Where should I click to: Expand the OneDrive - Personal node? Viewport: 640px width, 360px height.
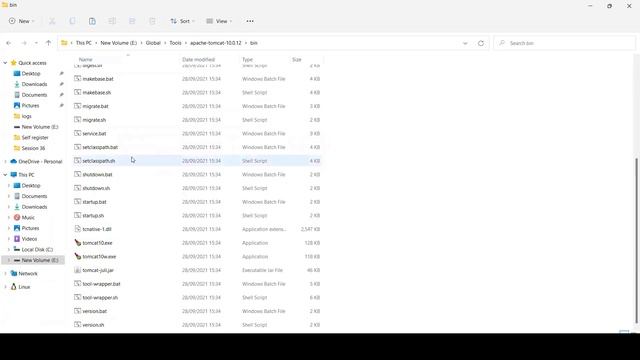point(5,162)
